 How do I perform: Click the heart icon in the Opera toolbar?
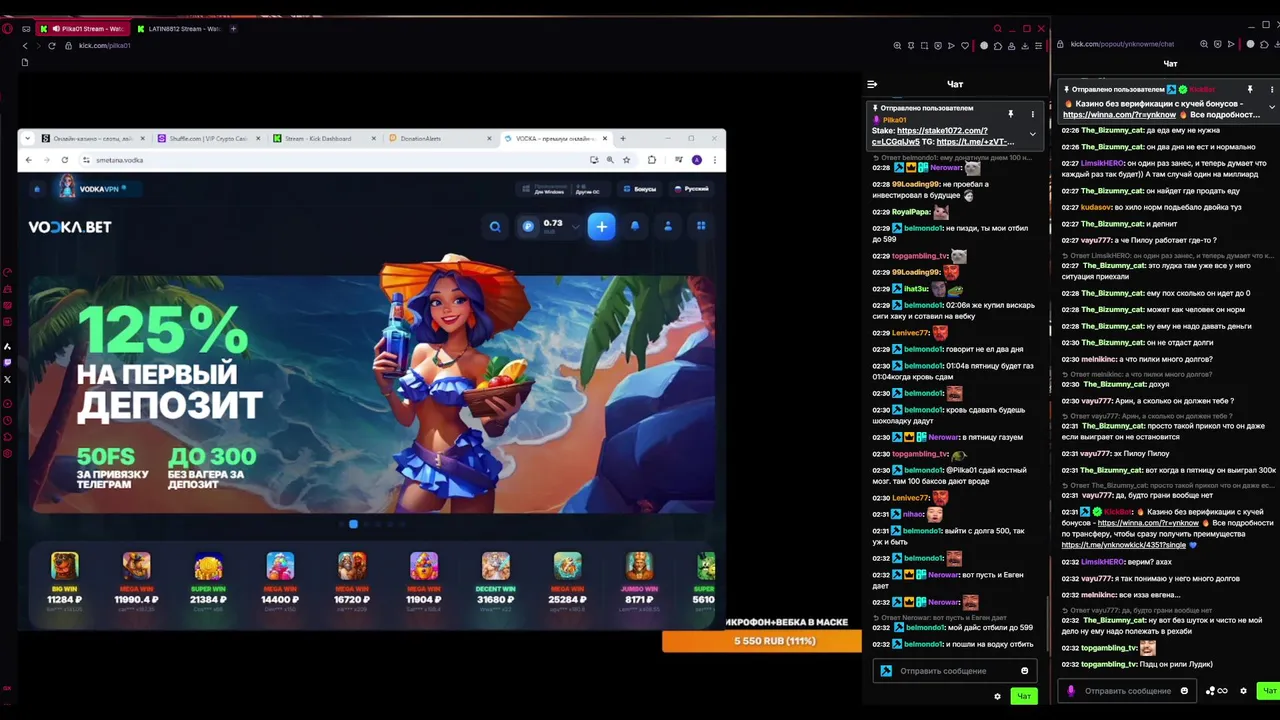pyautogui.click(x=964, y=46)
